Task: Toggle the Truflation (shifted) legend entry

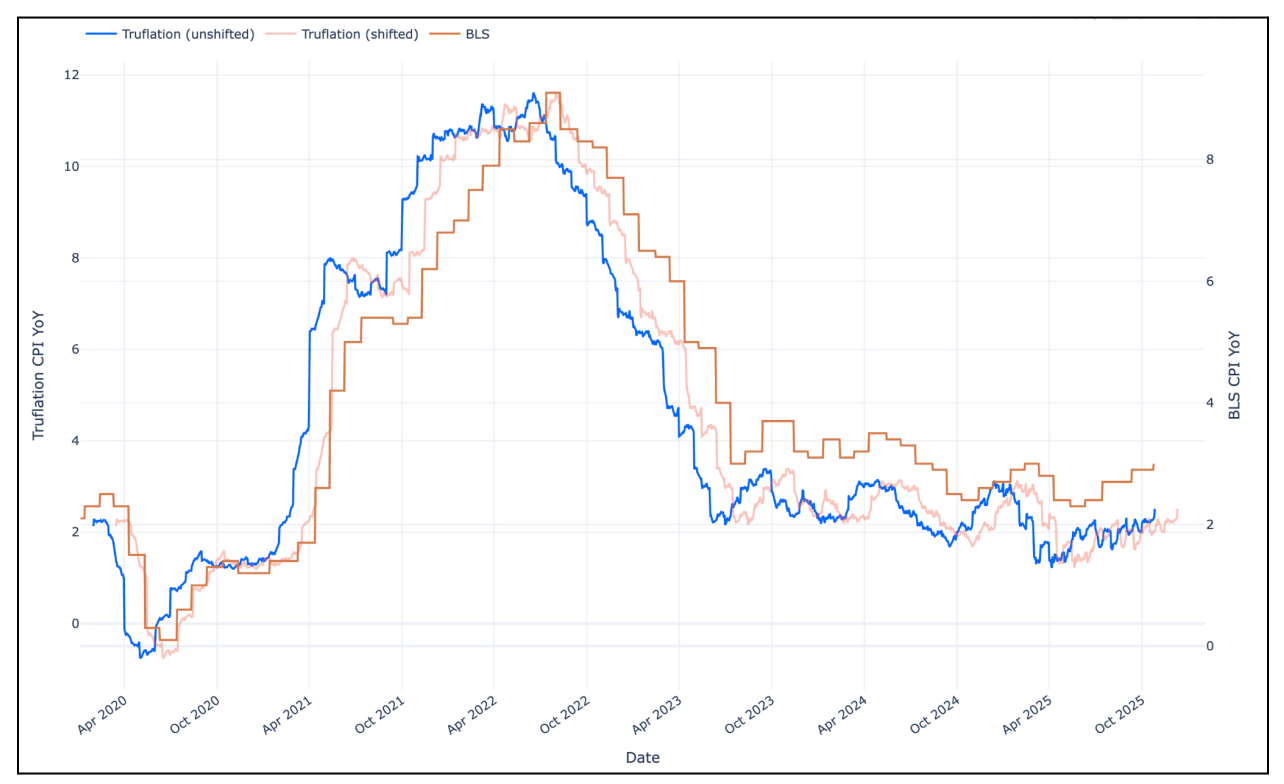Action: pyautogui.click(x=359, y=34)
